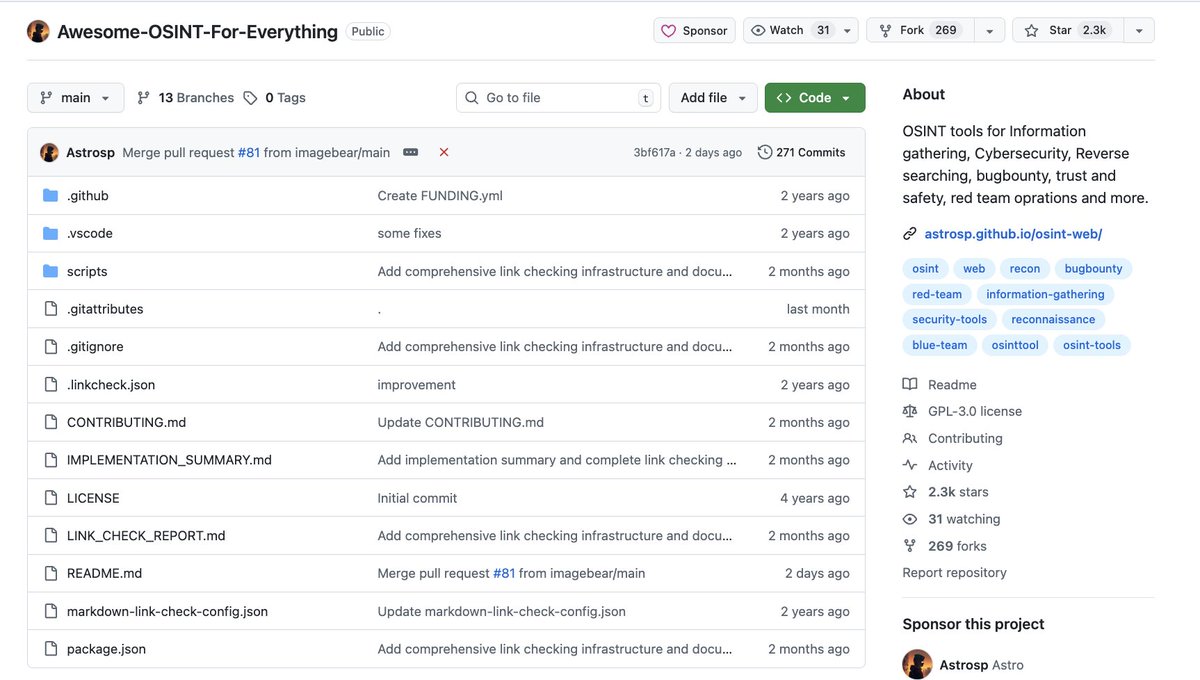
Task: Click the Astrosp avatar under Sponsor this project
Action: click(917, 664)
